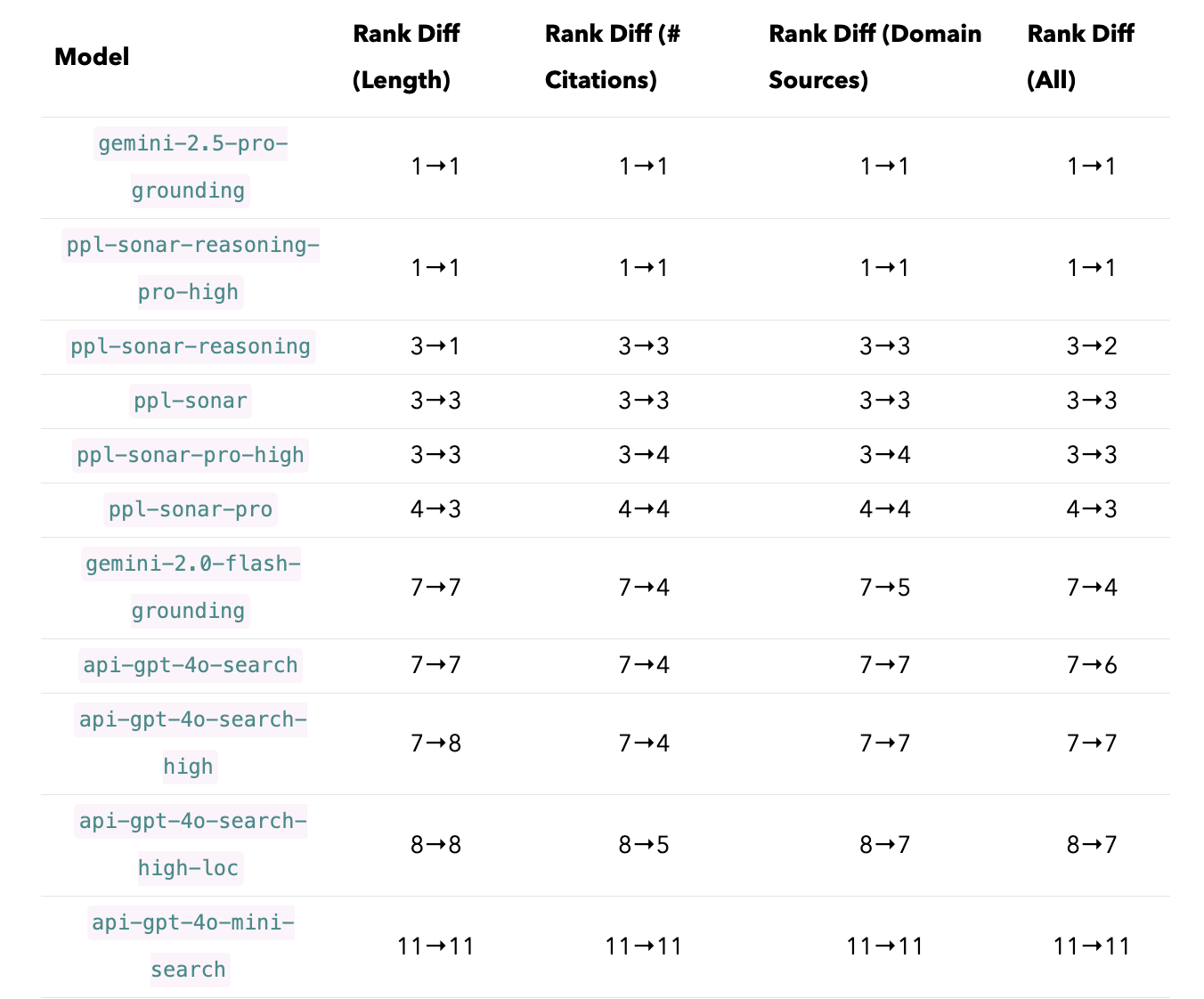1204x999 pixels.
Task: Click the 8→5 Citations cell for api-gpt-4o-search-high-loc
Action: click(644, 844)
